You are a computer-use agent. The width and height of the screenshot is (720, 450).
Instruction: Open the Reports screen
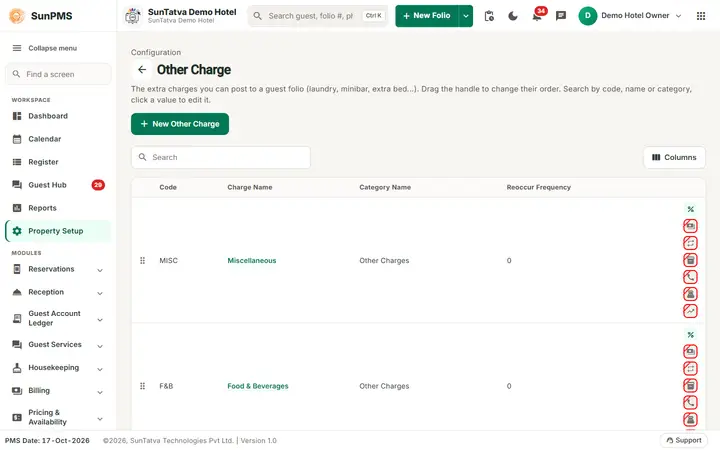click(x=58, y=208)
